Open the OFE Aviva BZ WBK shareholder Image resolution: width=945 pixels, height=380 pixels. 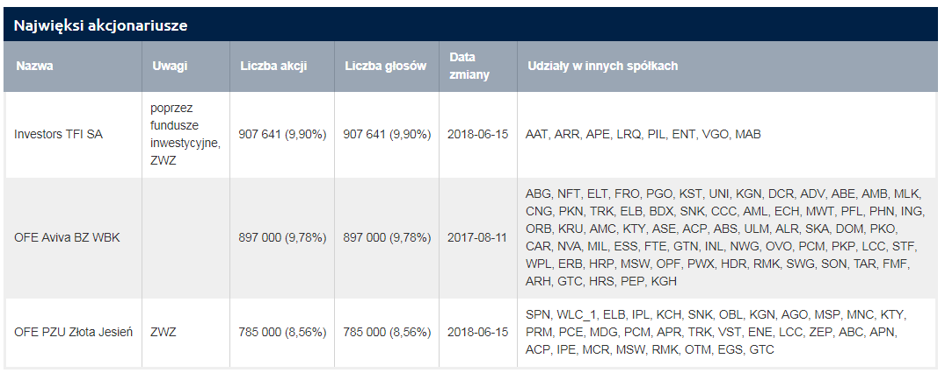pos(67,237)
